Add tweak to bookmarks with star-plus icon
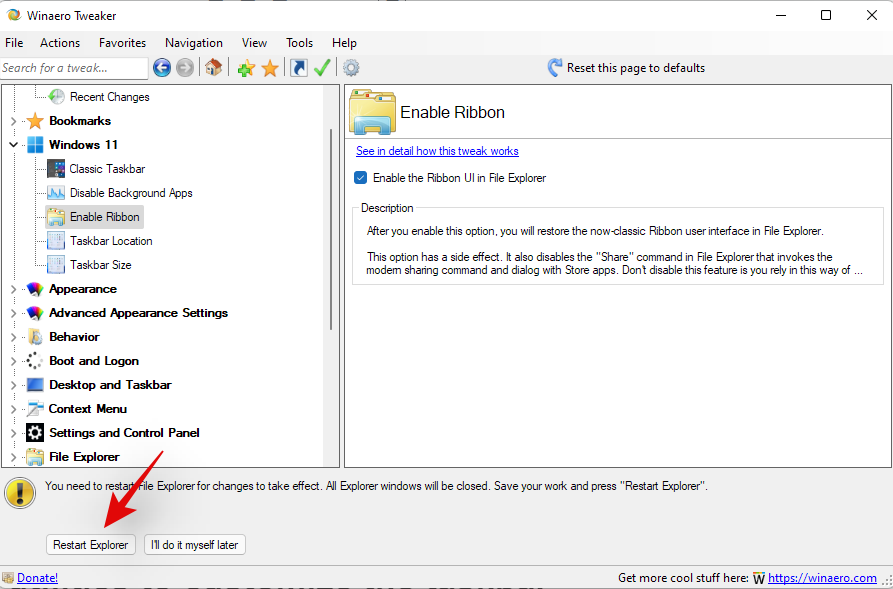893x589 pixels. [x=246, y=68]
